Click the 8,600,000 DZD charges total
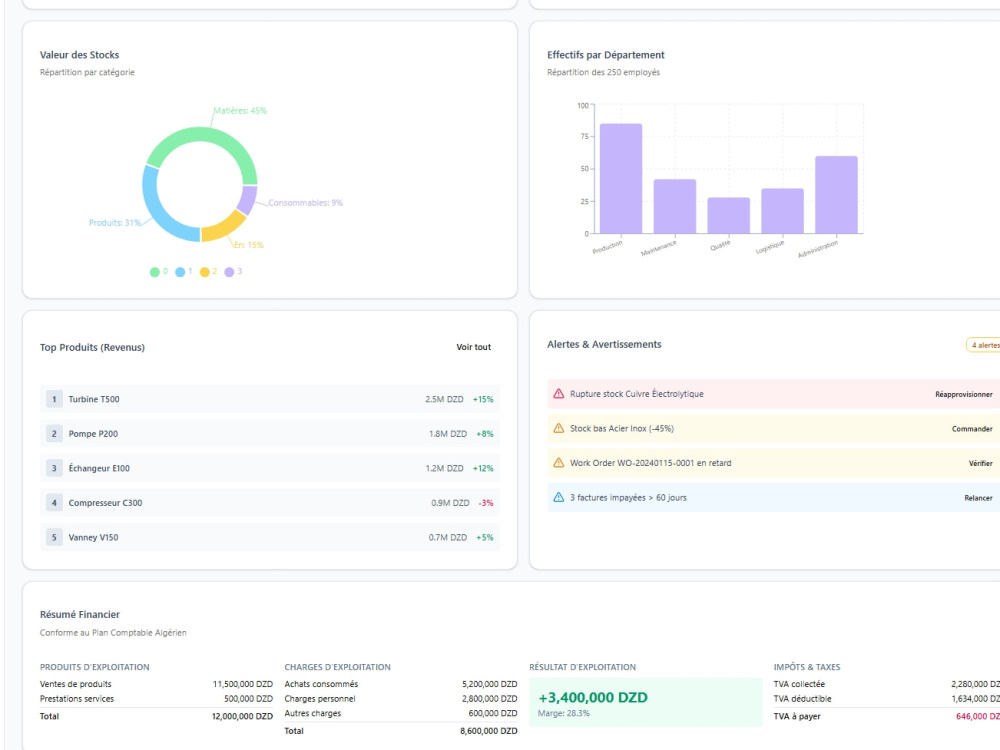The image size is (1000, 750). 489,731
